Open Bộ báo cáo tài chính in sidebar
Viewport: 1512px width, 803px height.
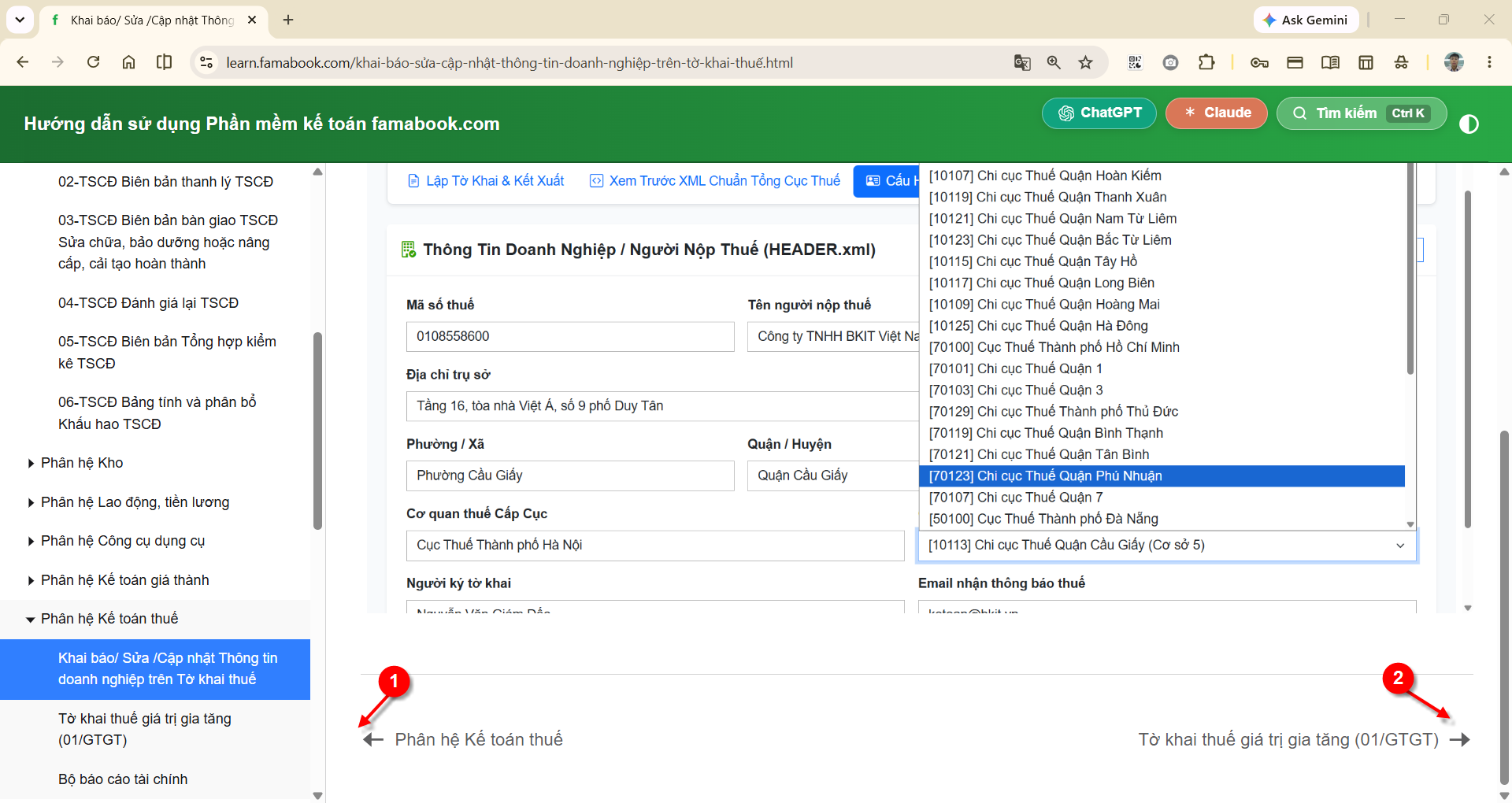(123, 779)
